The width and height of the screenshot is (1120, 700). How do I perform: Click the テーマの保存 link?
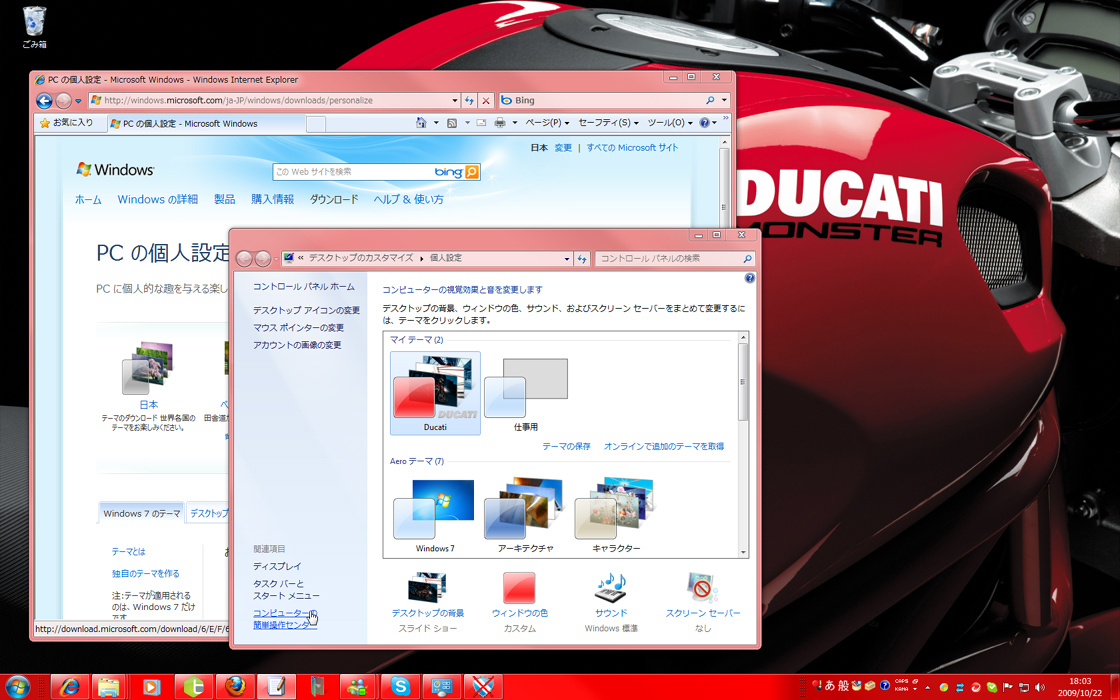coord(566,446)
